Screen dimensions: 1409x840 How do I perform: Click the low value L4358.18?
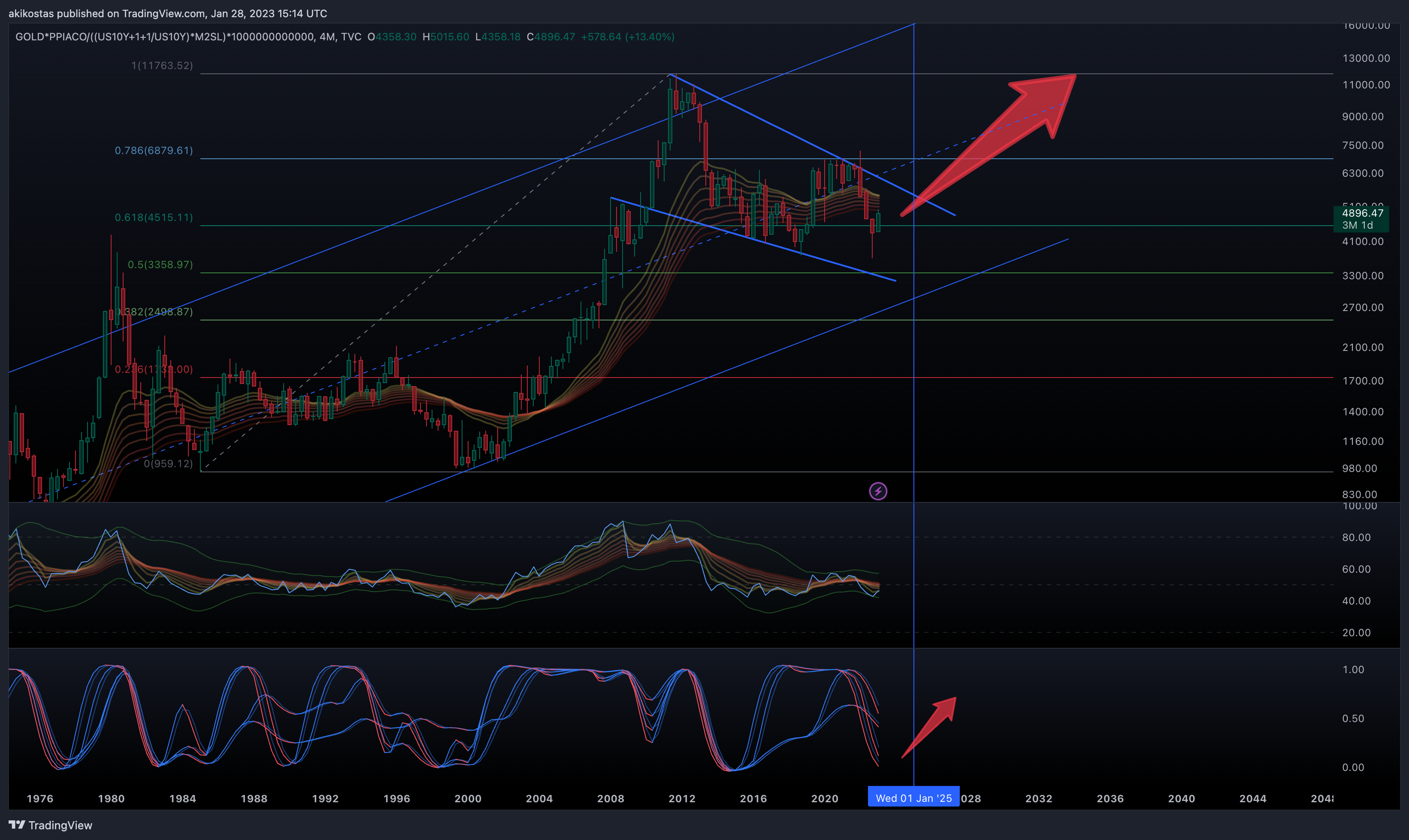(x=498, y=37)
